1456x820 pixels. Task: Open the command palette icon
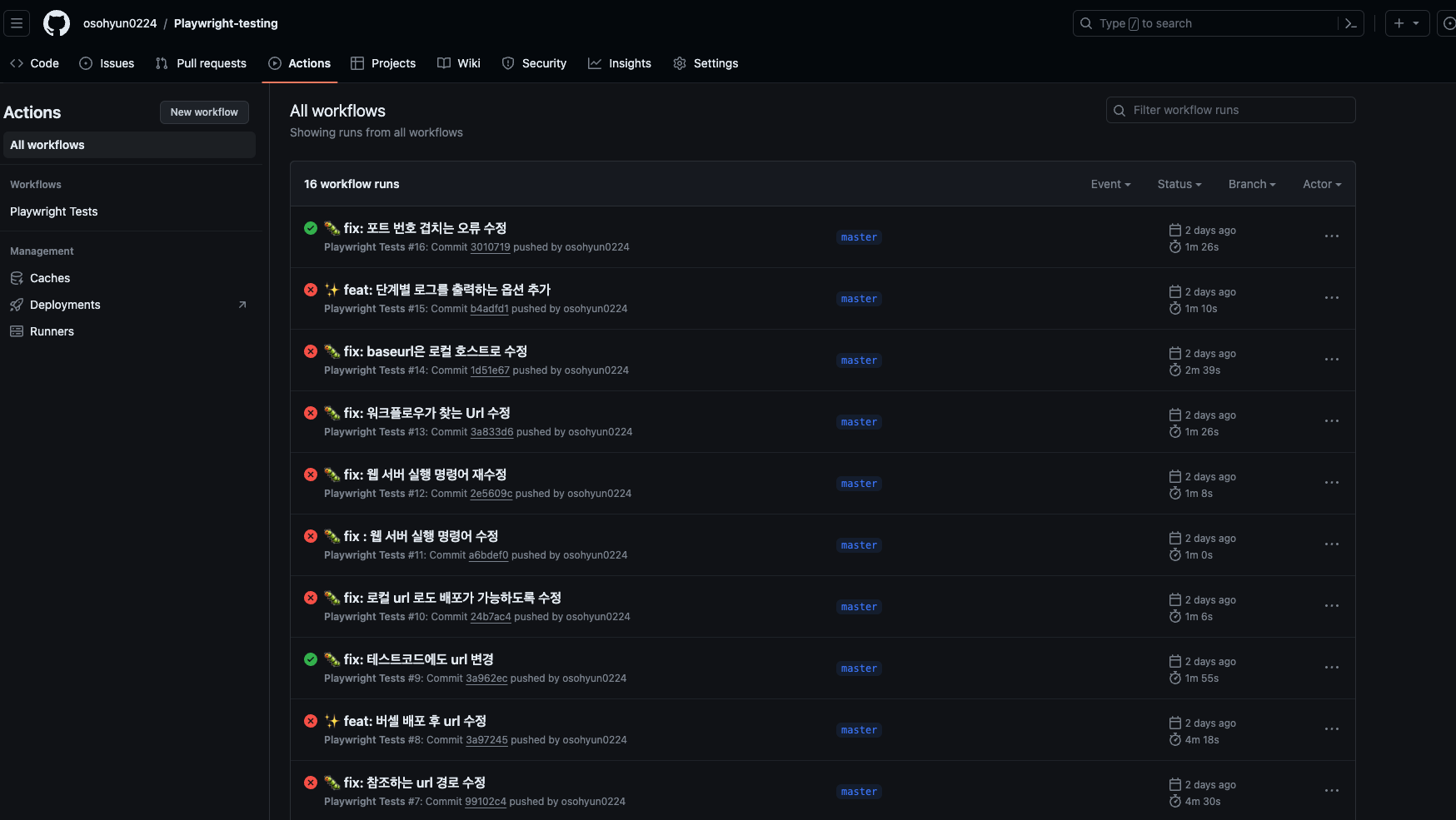pos(1351,23)
